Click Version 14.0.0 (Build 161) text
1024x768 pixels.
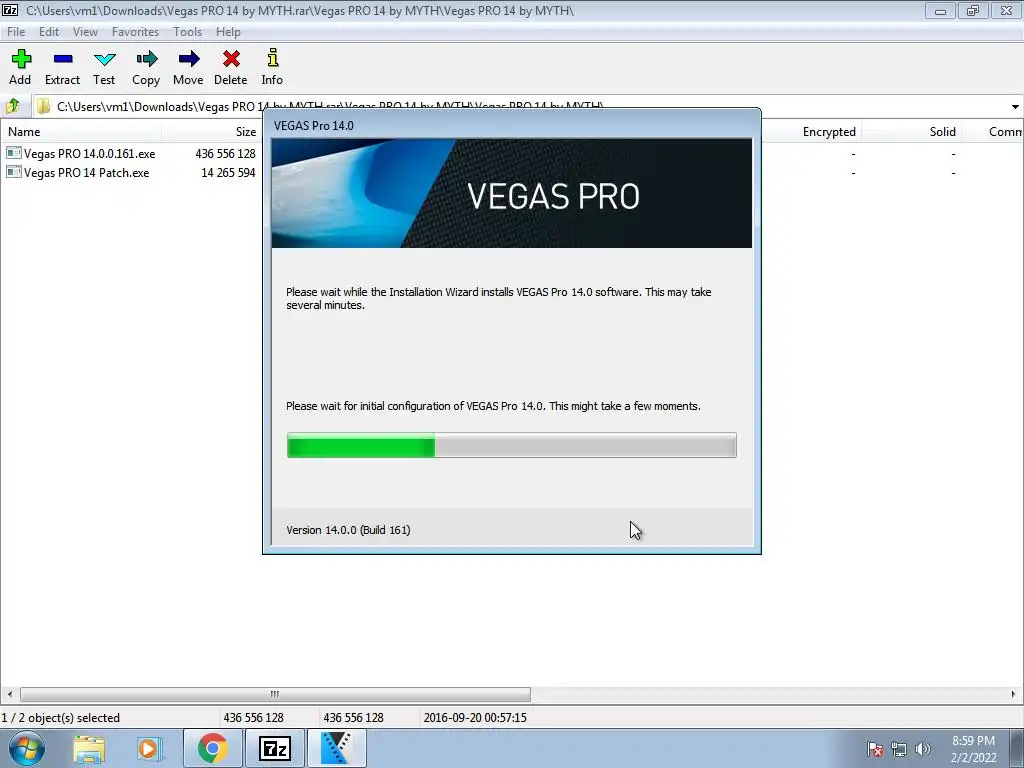pyautogui.click(x=348, y=530)
